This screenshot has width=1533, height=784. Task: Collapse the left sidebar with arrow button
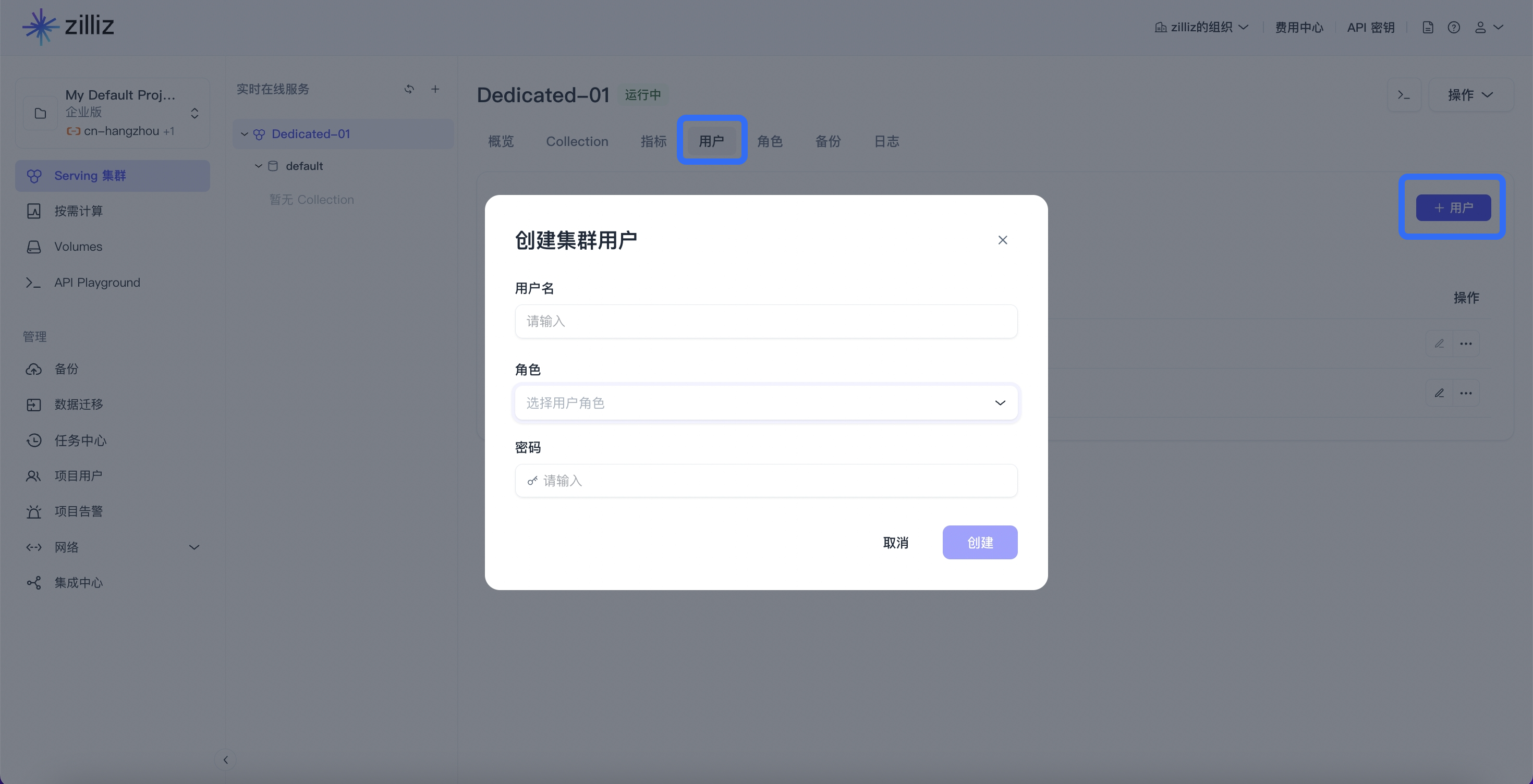(x=226, y=759)
